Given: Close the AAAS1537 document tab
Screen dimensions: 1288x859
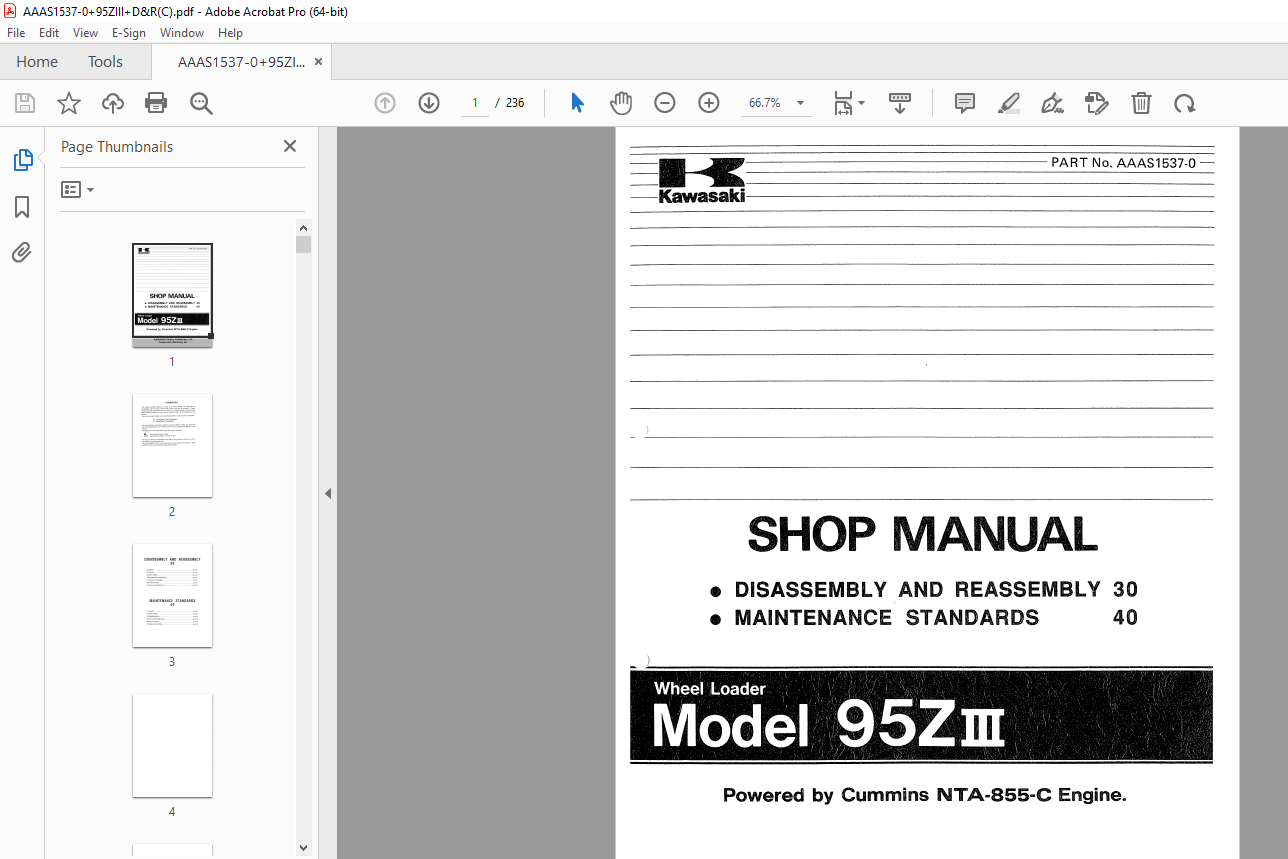Looking at the screenshot, I should coord(319,62).
